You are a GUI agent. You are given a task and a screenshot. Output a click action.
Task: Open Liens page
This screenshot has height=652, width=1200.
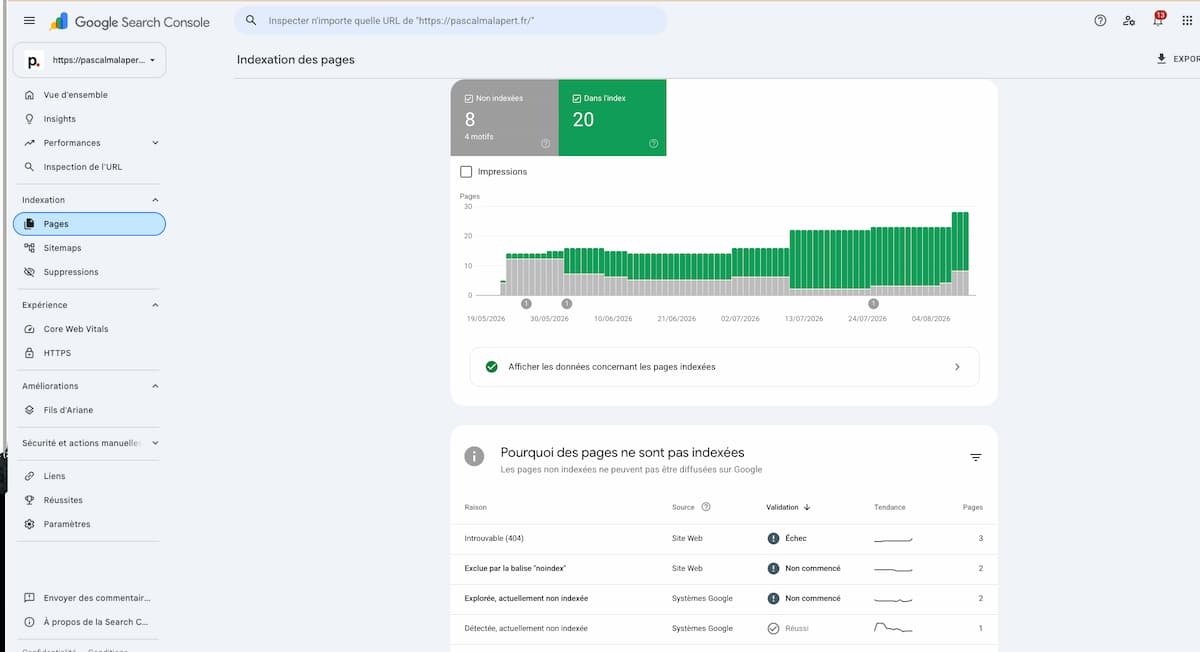(x=90, y=476)
